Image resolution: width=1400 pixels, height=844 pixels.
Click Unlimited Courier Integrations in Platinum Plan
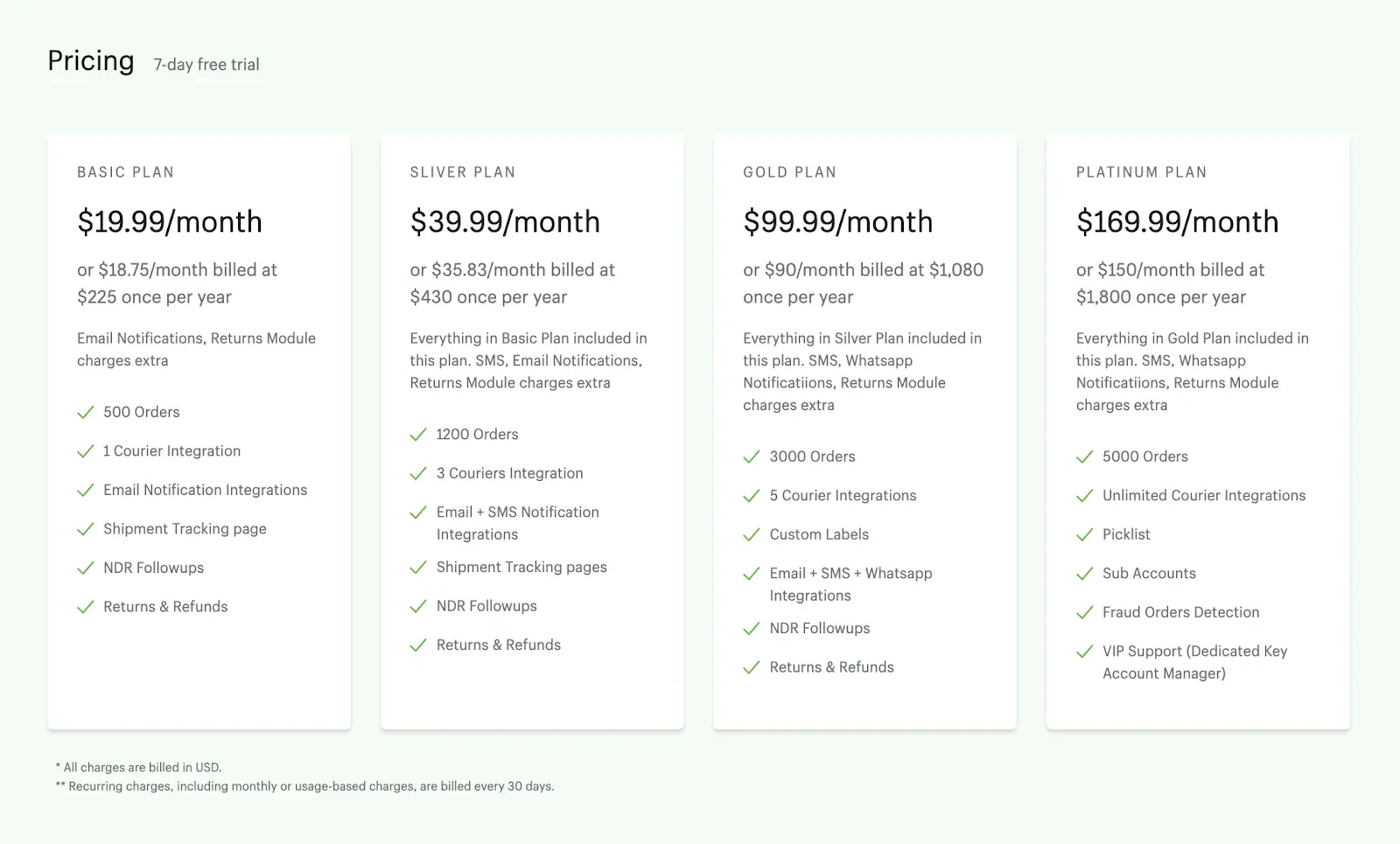point(1203,495)
